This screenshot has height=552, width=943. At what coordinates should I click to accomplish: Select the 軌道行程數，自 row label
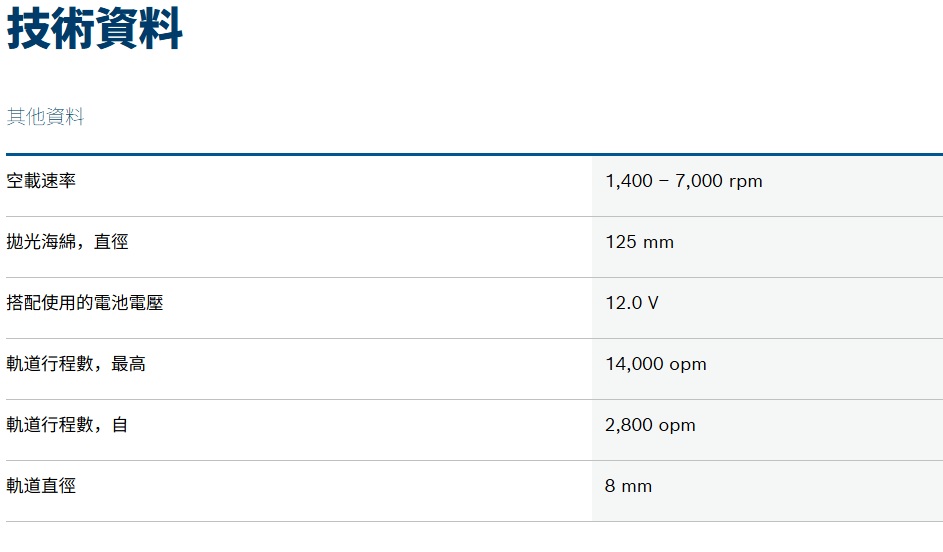[67, 425]
